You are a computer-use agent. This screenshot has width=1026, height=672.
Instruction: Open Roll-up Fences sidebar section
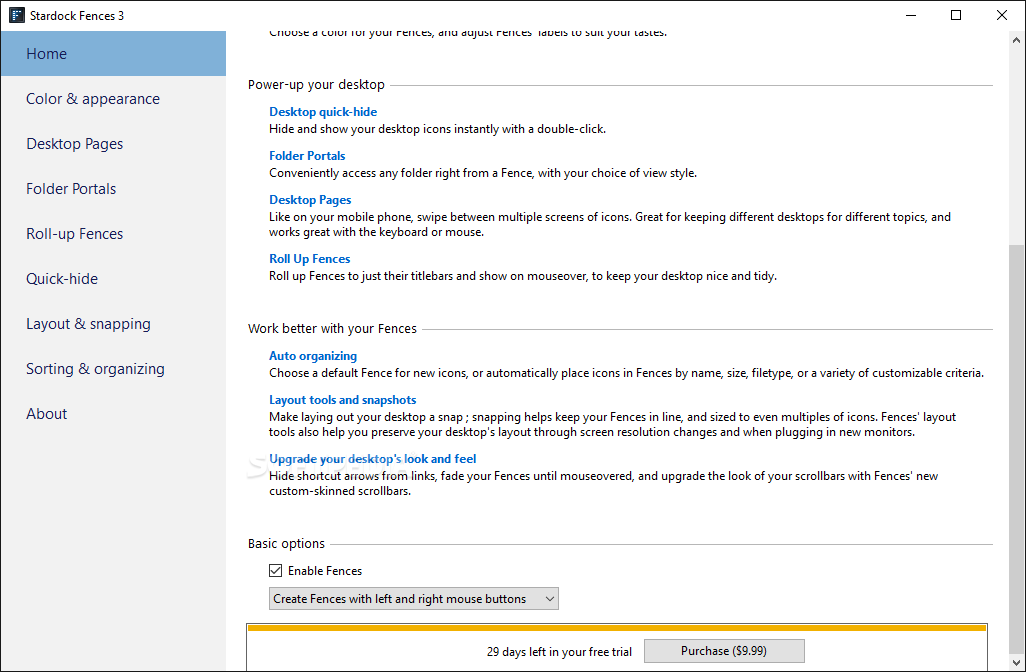click(113, 234)
